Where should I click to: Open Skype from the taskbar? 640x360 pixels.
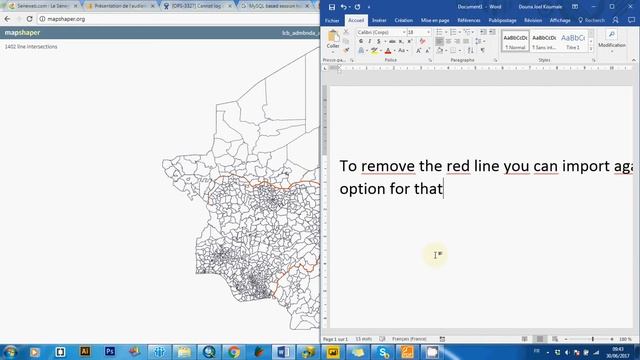tap(382, 351)
